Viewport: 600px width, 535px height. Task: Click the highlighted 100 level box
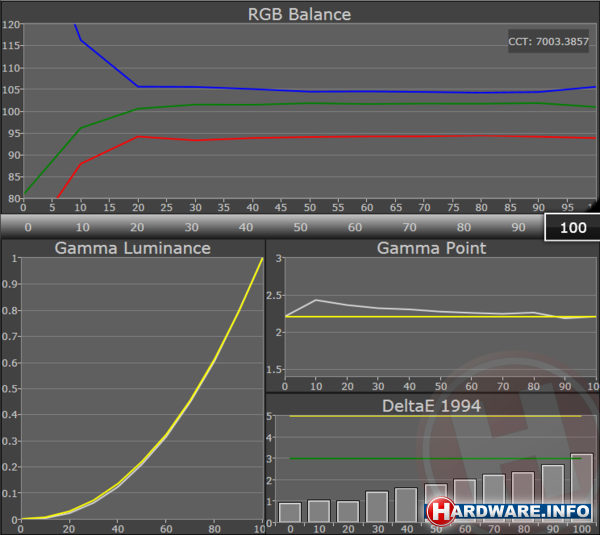pos(572,227)
